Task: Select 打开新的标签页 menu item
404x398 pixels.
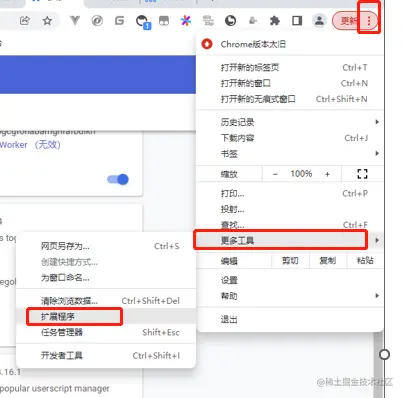Action: tap(289, 68)
